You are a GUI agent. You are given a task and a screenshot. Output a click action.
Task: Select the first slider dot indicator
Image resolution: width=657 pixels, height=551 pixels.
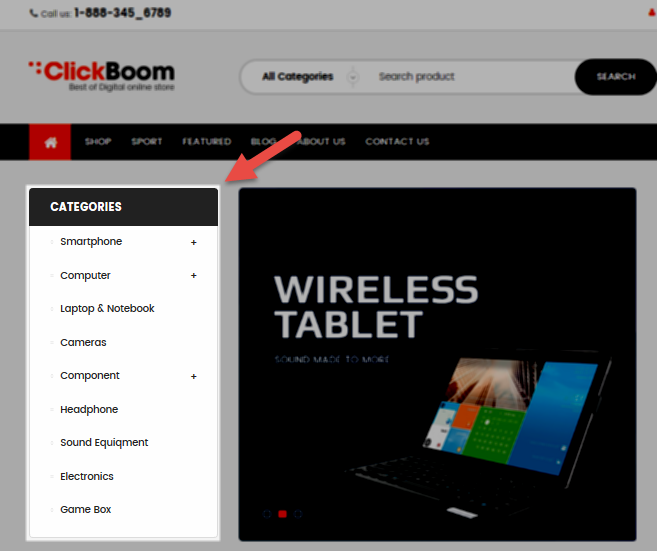(x=267, y=514)
